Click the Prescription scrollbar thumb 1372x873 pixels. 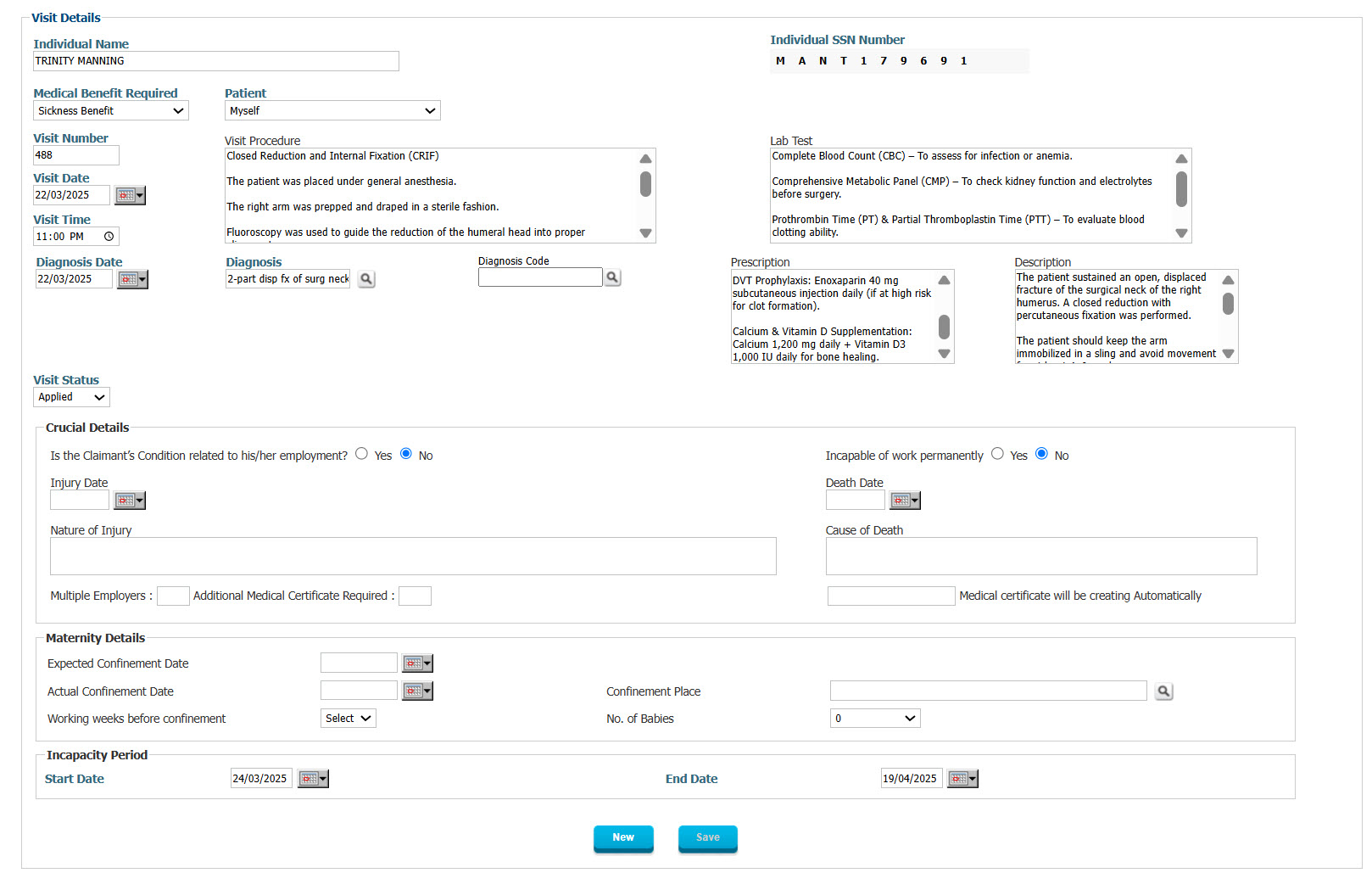click(945, 327)
